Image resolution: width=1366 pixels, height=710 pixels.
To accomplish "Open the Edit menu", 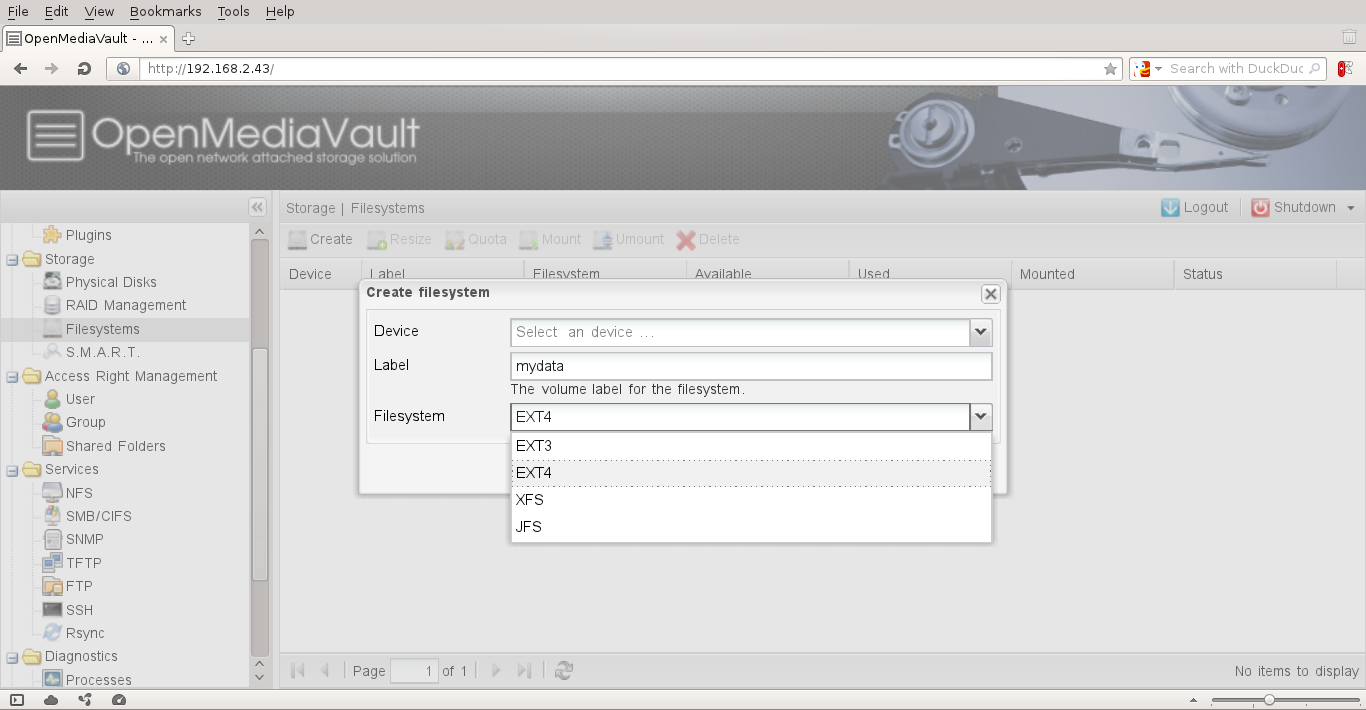I will (x=57, y=11).
